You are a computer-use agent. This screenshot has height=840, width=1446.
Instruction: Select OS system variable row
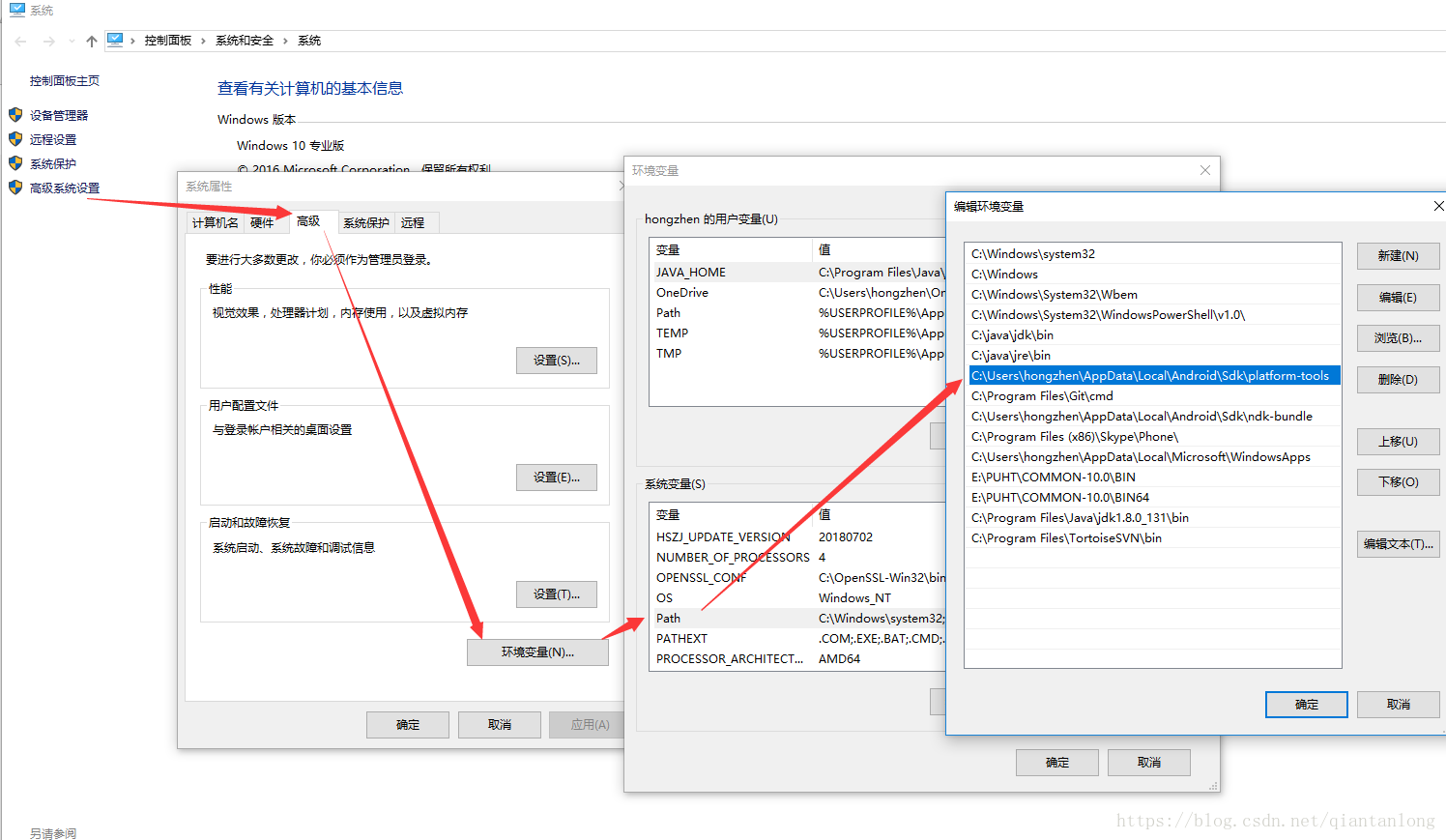point(797,598)
